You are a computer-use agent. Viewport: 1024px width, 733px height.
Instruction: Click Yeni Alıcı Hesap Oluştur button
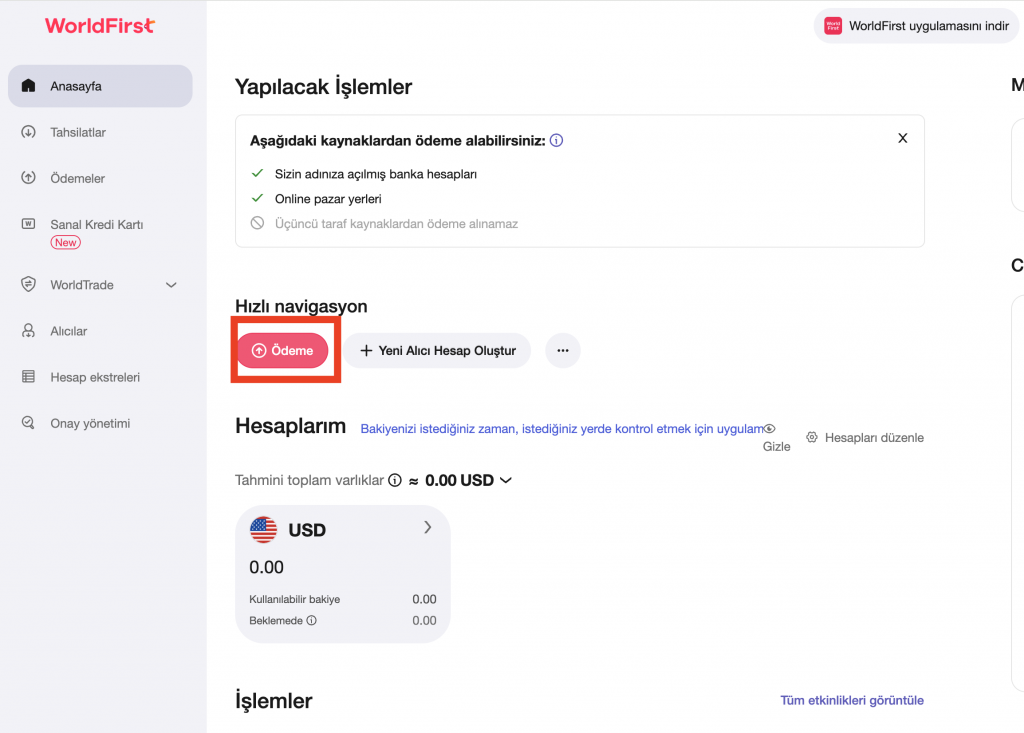click(438, 351)
